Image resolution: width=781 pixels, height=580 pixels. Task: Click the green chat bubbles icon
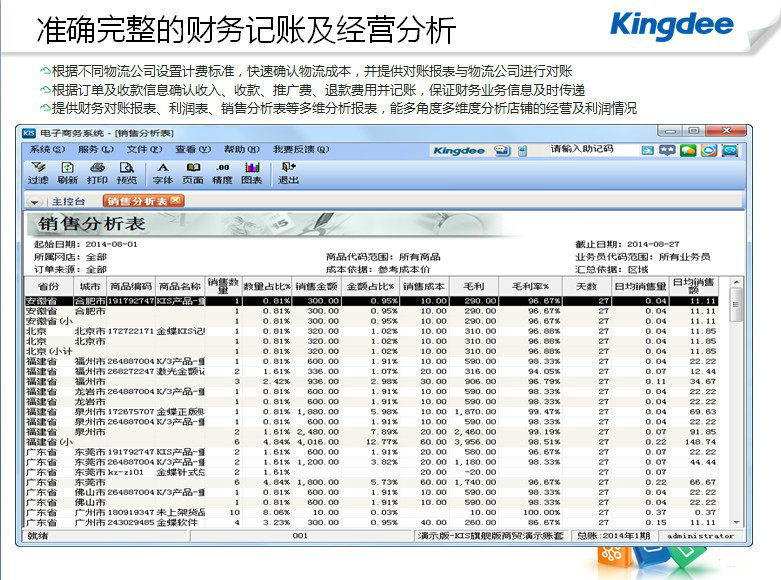(688, 150)
